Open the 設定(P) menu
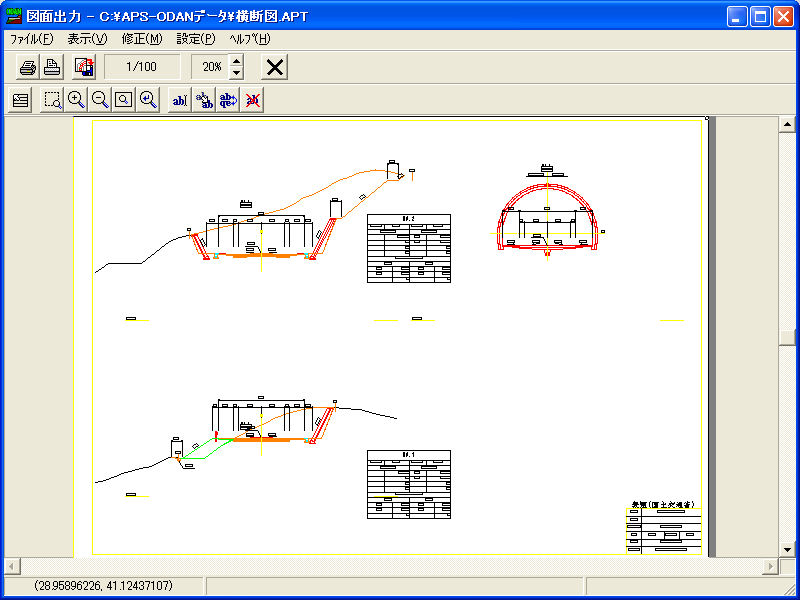The width and height of the screenshot is (800, 600). click(x=195, y=39)
